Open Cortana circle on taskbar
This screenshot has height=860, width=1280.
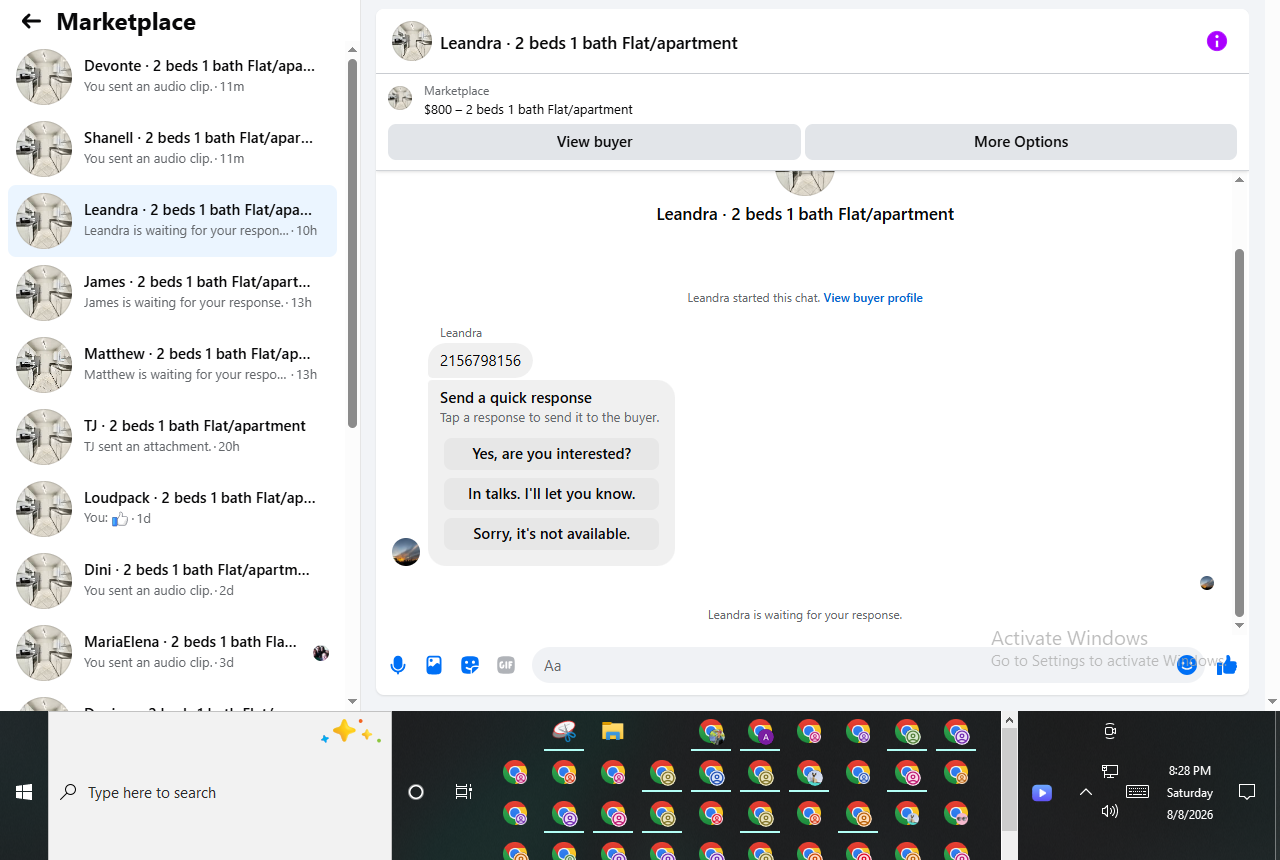(416, 792)
